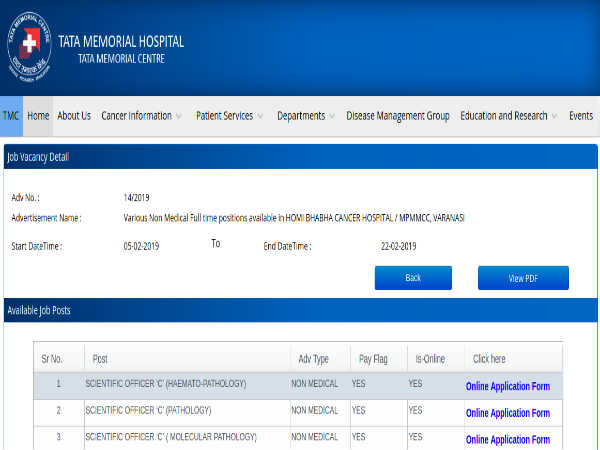Click the Post column header
The height and width of the screenshot is (450, 600).
coord(101,358)
